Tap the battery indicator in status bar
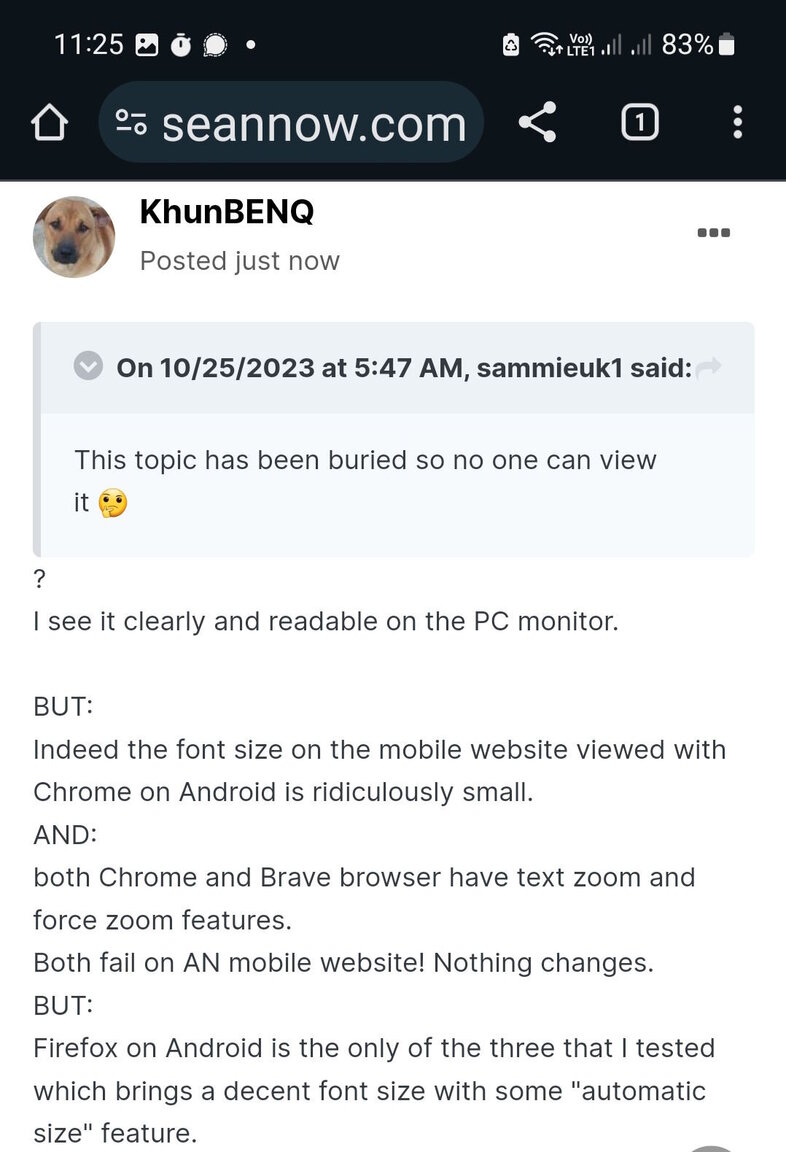Image resolution: width=786 pixels, height=1152 pixels. 726,45
